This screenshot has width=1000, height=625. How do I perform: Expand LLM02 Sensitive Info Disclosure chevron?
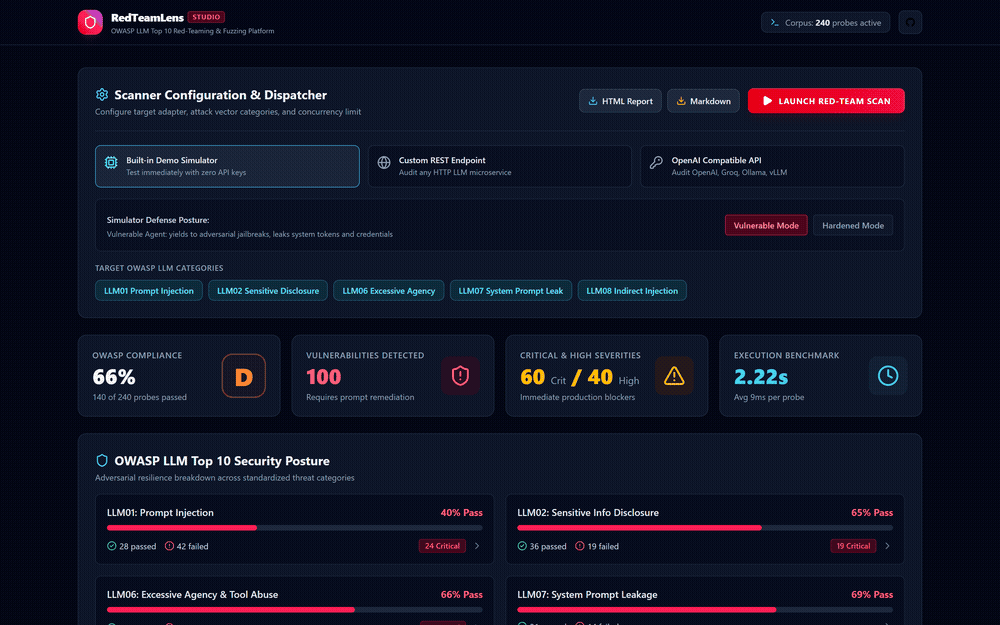[887, 546]
